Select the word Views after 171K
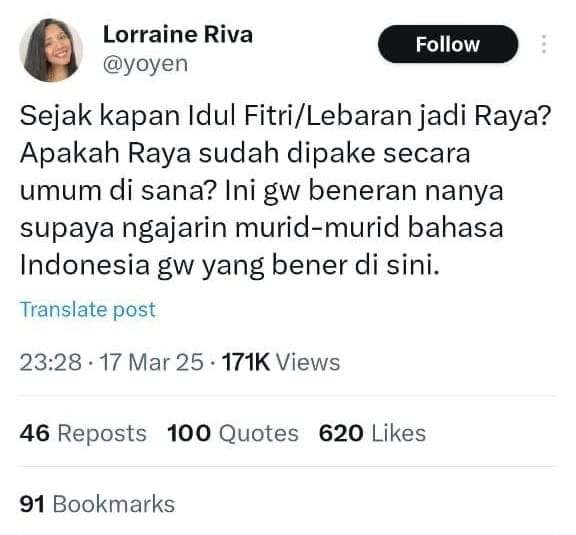Viewport: 576px width, 535px height. point(308,362)
